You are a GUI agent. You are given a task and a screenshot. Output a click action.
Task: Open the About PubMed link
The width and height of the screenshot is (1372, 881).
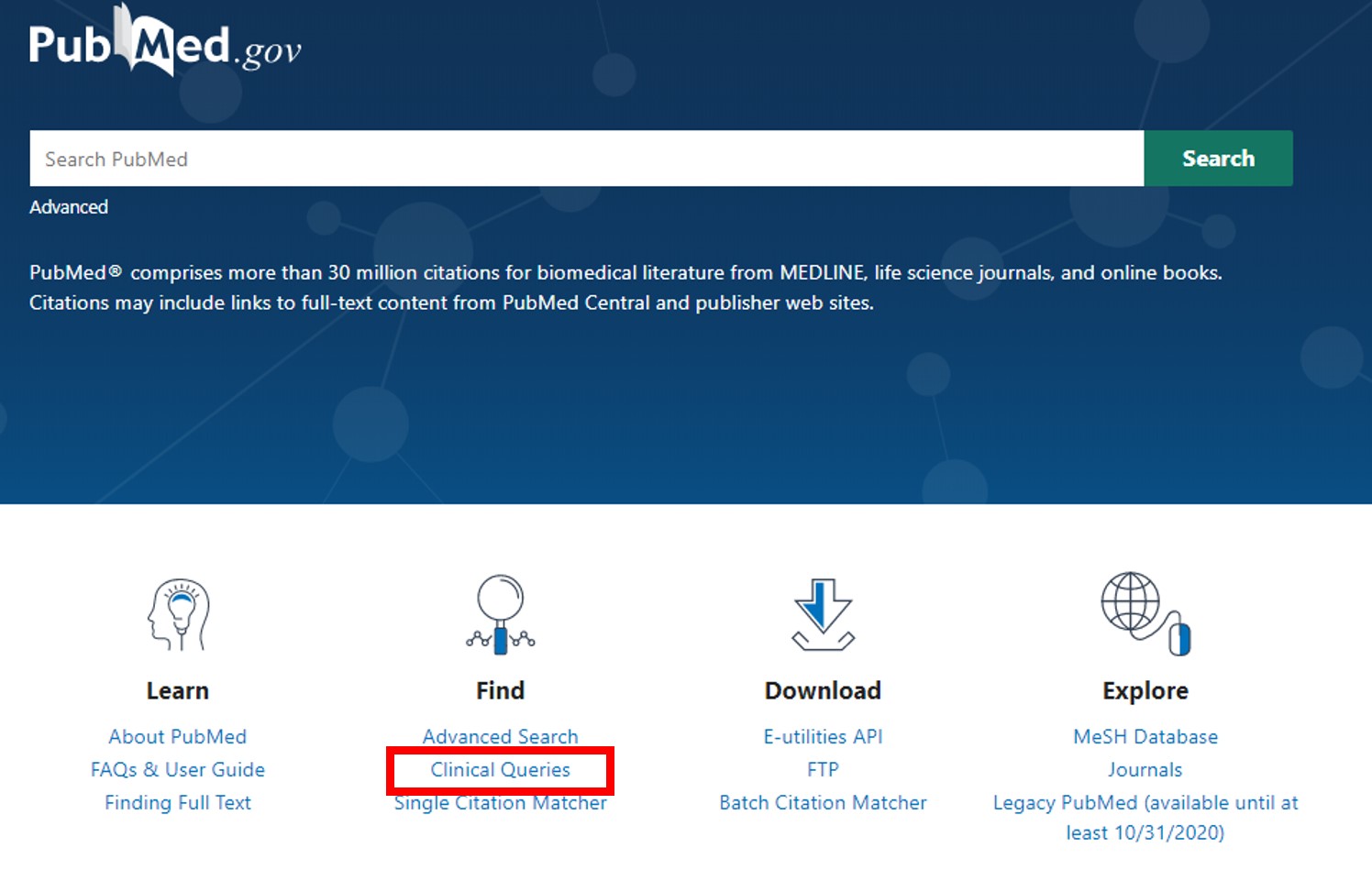pyautogui.click(x=178, y=736)
